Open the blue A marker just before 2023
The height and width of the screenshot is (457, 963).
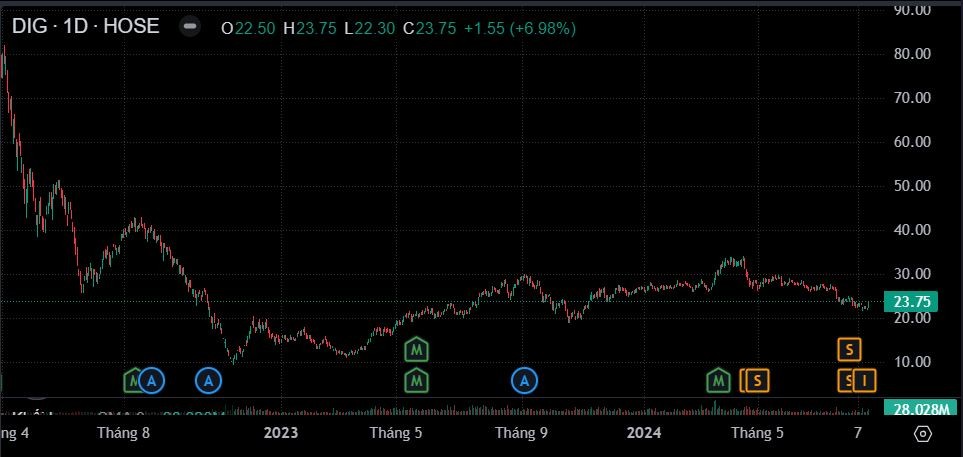pyautogui.click(x=208, y=380)
